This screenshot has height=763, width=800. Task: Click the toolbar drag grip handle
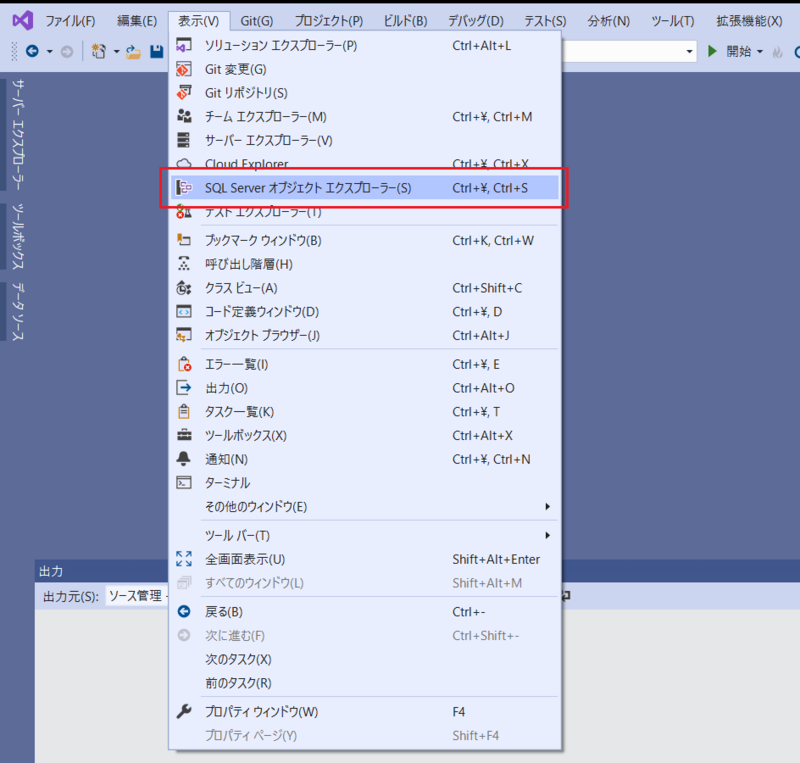(14, 52)
